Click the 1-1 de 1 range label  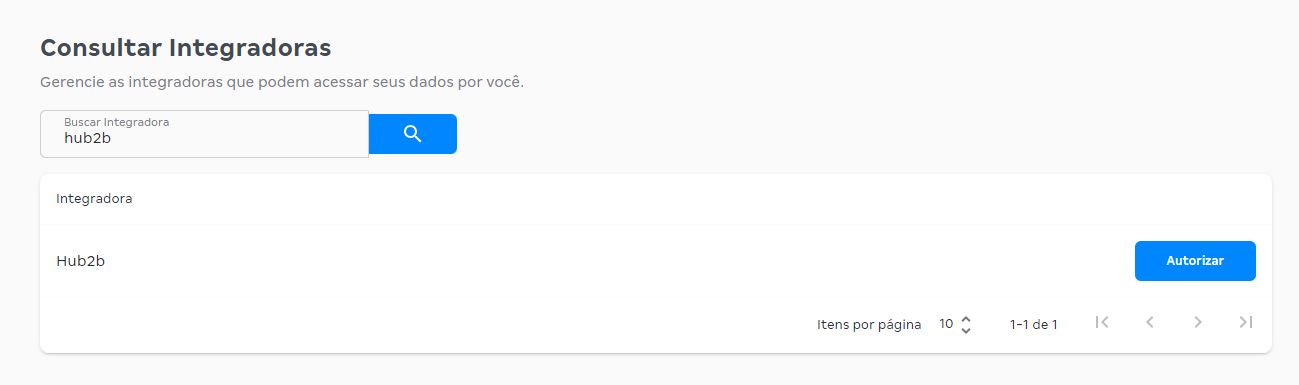1034,324
